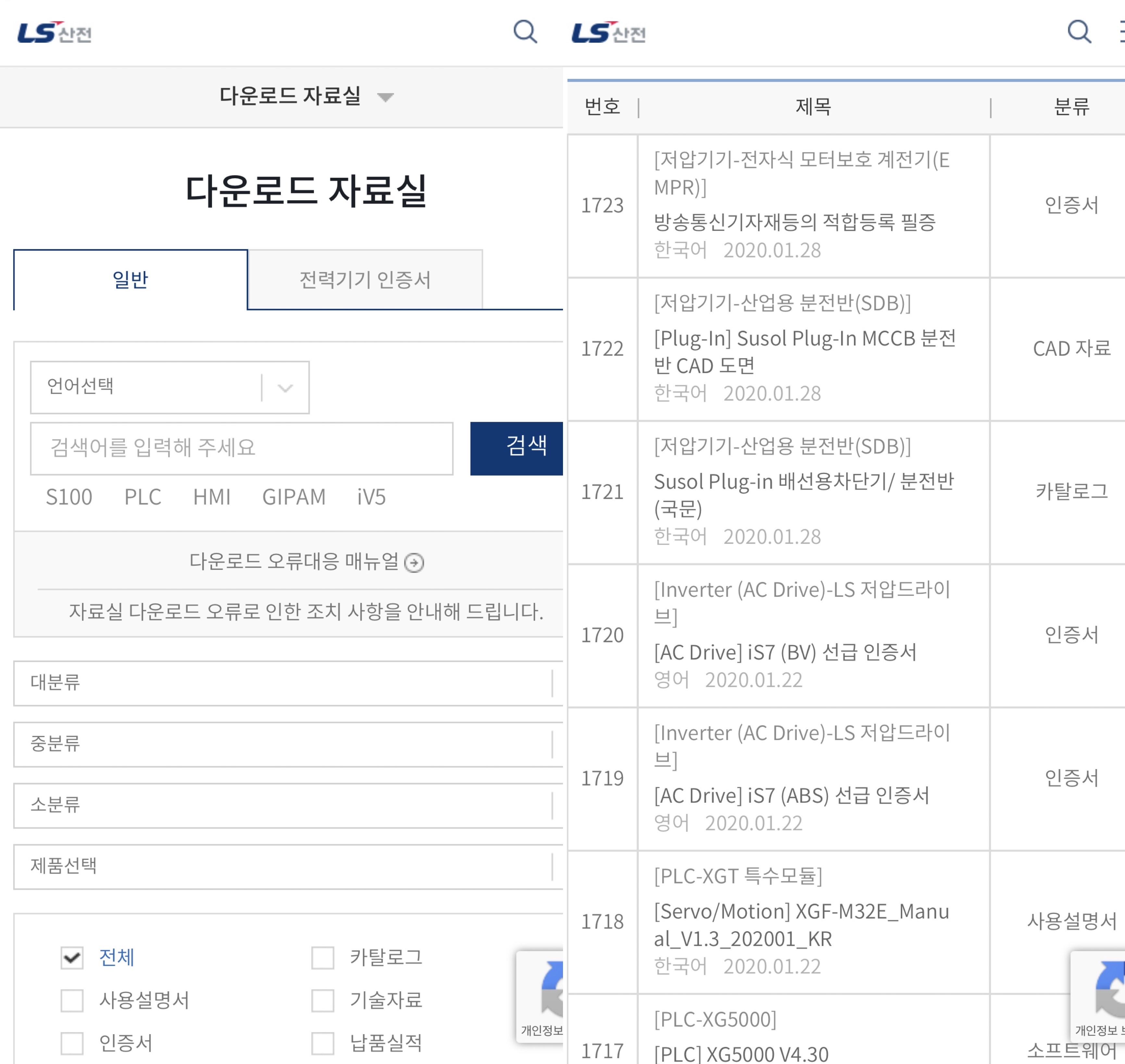The image size is (1125, 1064).
Task: Open 방송통신기자재등의 적합등록 필증 entry
Action: (794, 222)
